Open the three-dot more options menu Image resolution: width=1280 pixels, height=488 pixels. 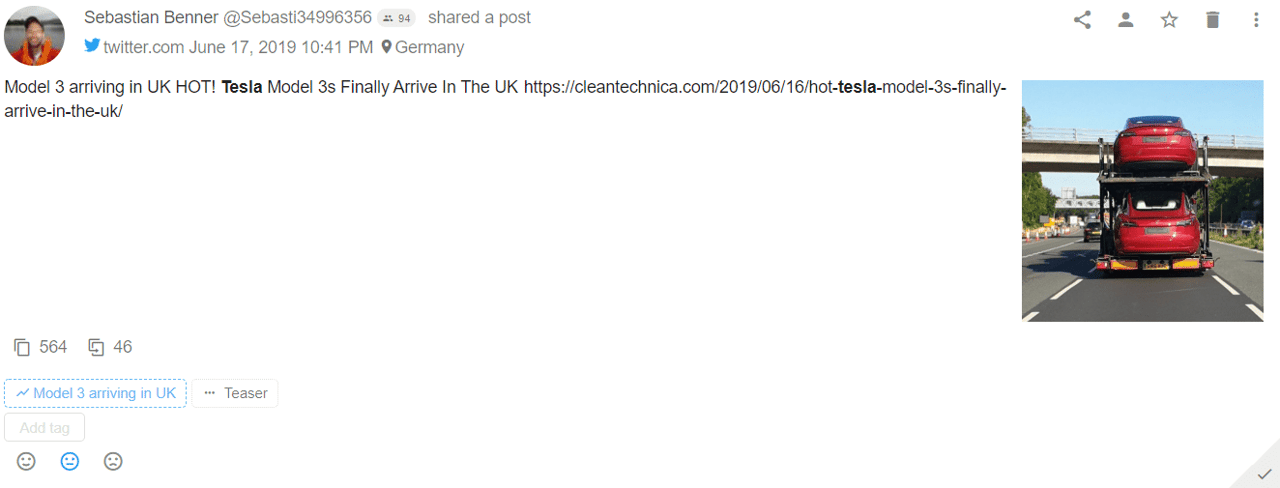[x=1256, y=20]
